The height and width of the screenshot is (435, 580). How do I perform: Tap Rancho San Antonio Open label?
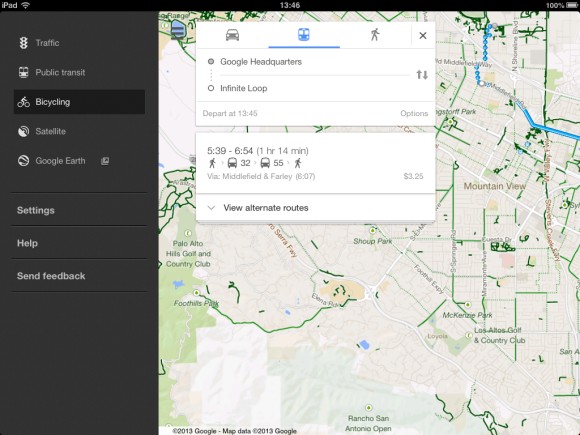368,424
